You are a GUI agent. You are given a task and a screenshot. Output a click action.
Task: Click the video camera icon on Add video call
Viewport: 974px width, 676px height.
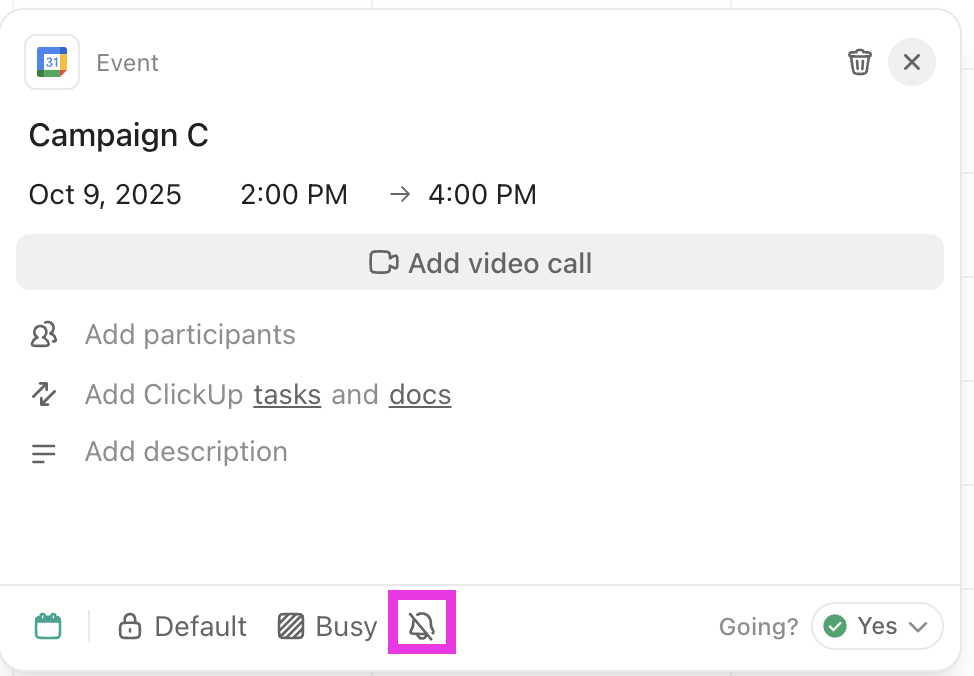(383, 262)
